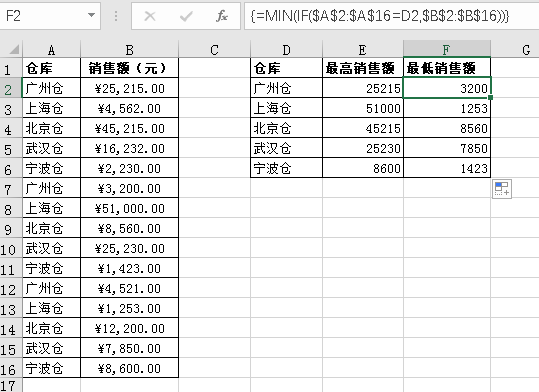Screen dimensions: 539x392
Task: Click cell A5 containing 武汉仓
Action: [51, 149]
